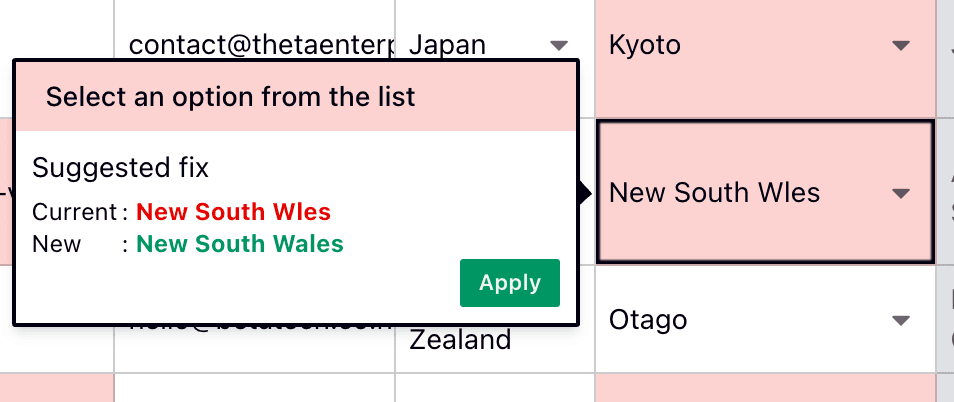Image resolution: width=954 pixels, height=402 pixels.
Task: Select the Kyoto cell text
Action: [x=645, y=45]
